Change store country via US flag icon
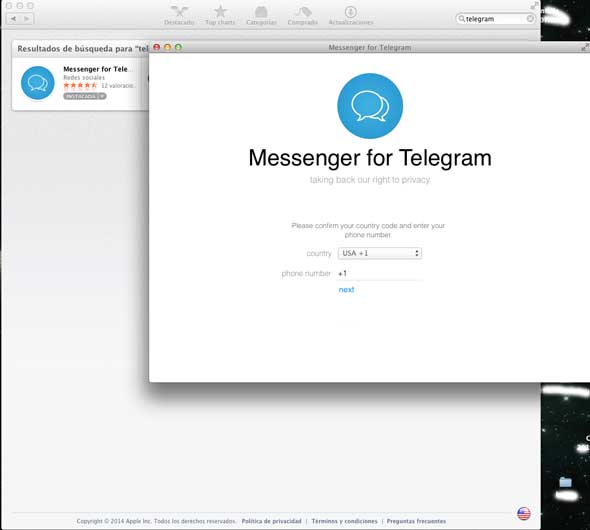590x530 pixels. tap(524, 513)
